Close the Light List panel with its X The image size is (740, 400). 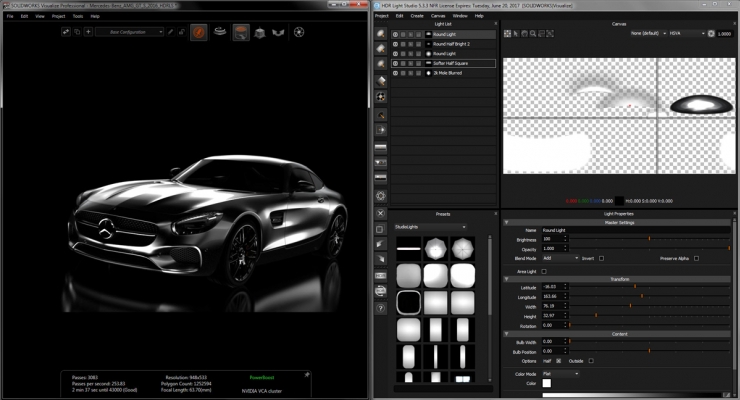496,24
